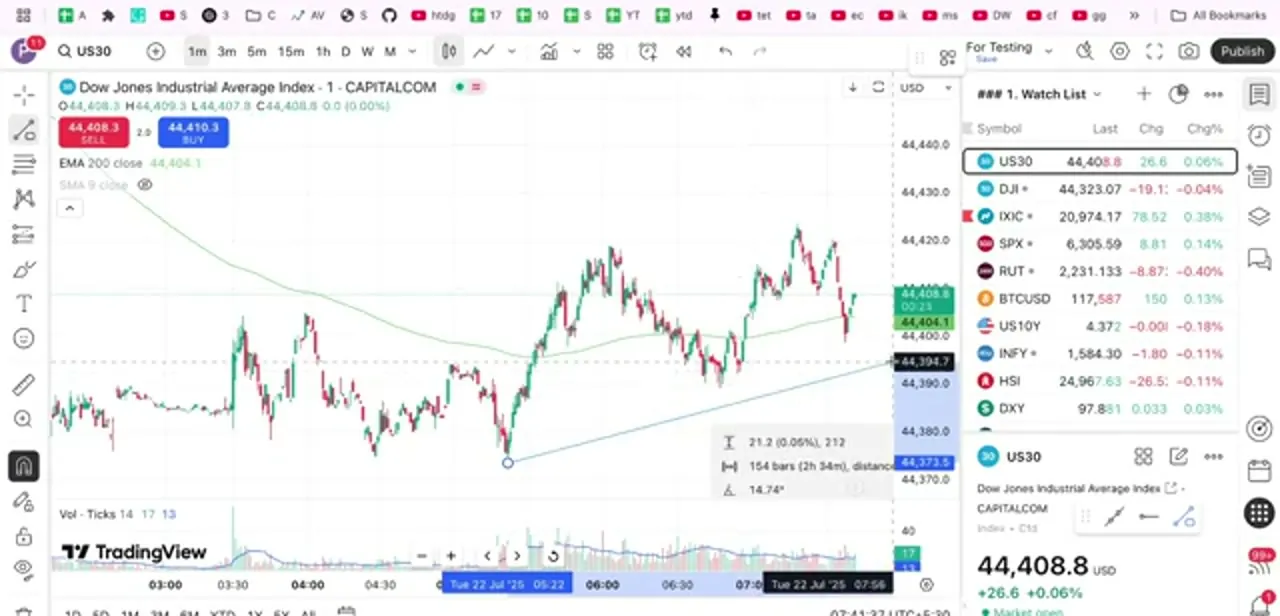Click the blue BUY 44,410.3 button
Viewport: 1280px width, 616px height.
[x=193, y=132]
